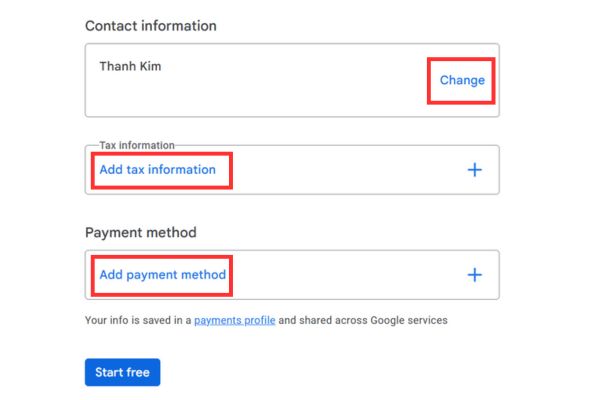Image resolution: width=600 pixels, height=400 pixels.
Task: Click the word 'services' in the footer note
Action: (426, 321)
